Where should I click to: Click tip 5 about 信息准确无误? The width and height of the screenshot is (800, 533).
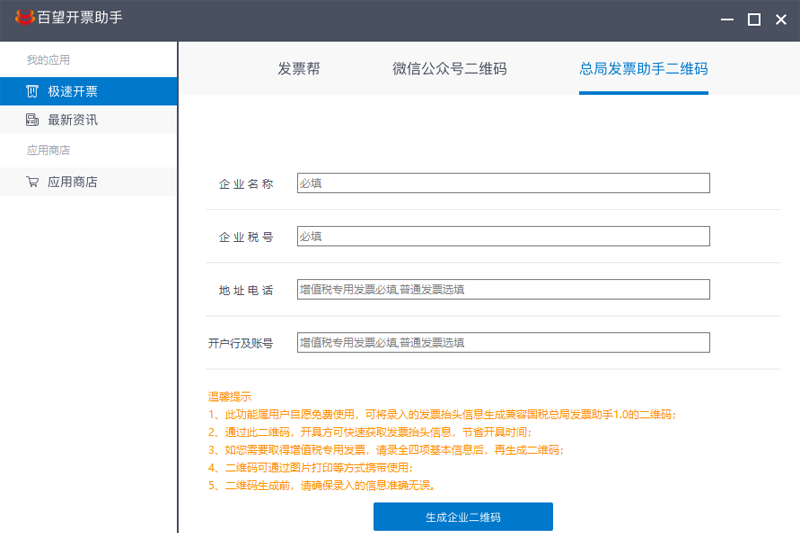321,485
